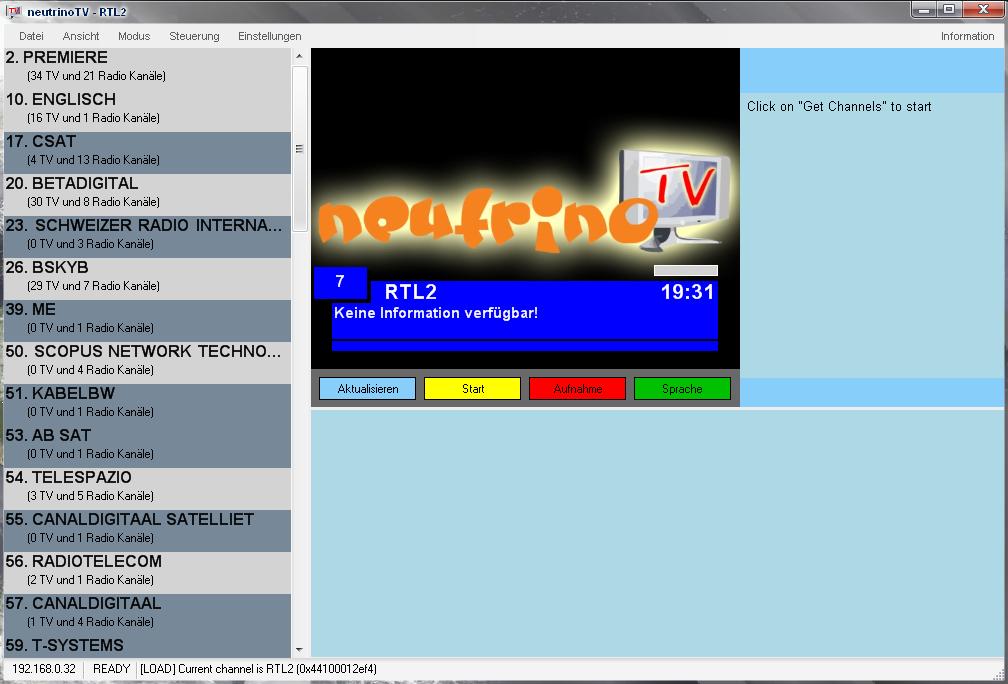The height and width of the screenshot is (684, 1008).
Task: Select the 2. PREMIERE provider
Action: [x=147, y=69]
